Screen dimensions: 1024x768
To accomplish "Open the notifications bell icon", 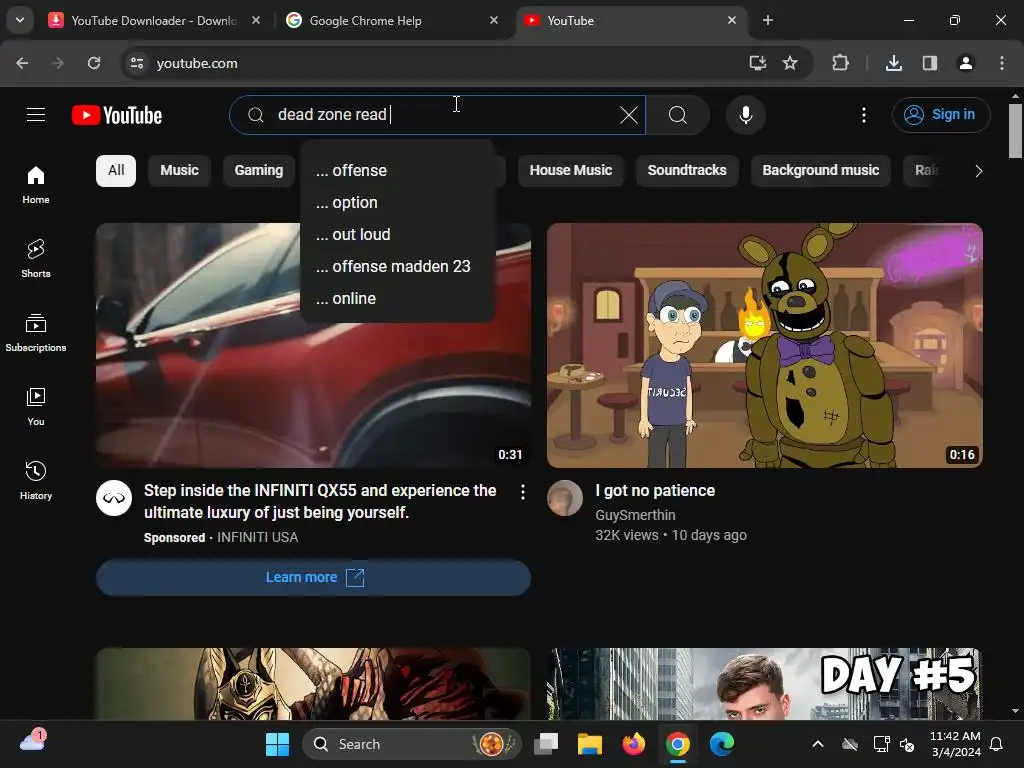I will [997, 744].
